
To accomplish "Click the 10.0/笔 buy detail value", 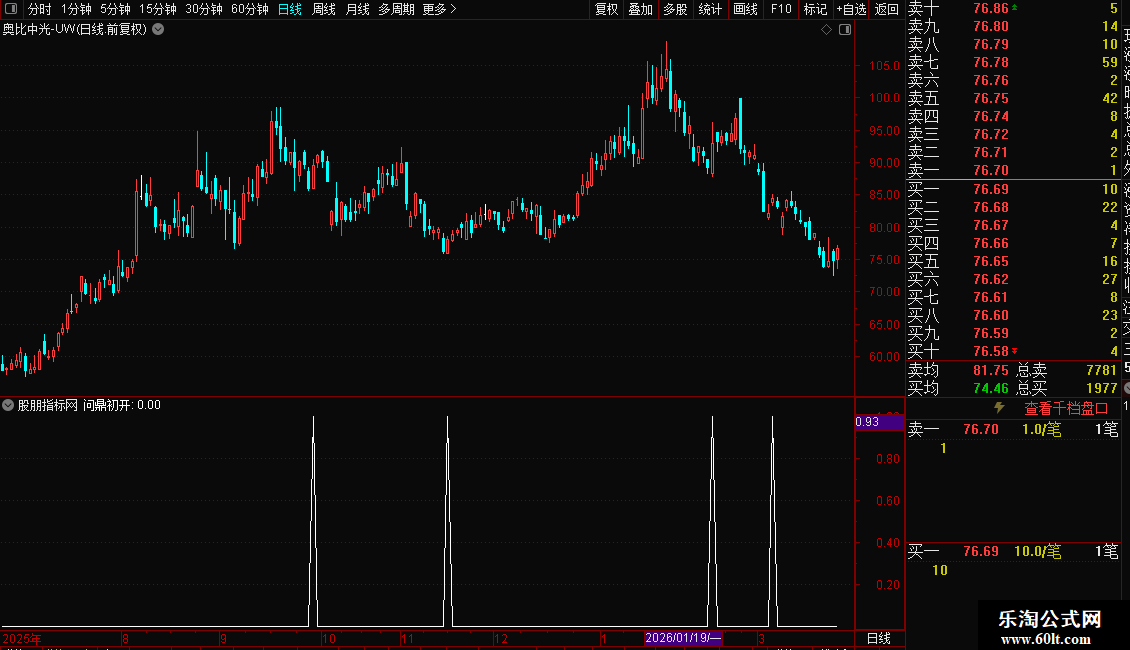I will click(x=1038, y=552).
